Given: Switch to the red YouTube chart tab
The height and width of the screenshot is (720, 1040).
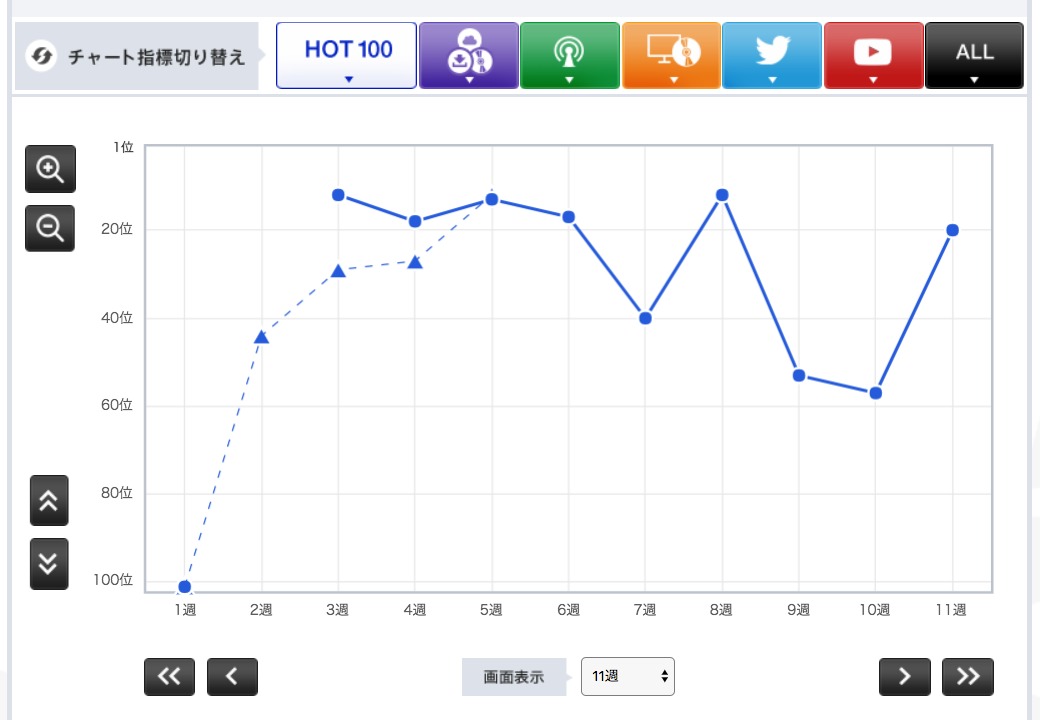Looking at the screenshot, I should pos(874,56).
